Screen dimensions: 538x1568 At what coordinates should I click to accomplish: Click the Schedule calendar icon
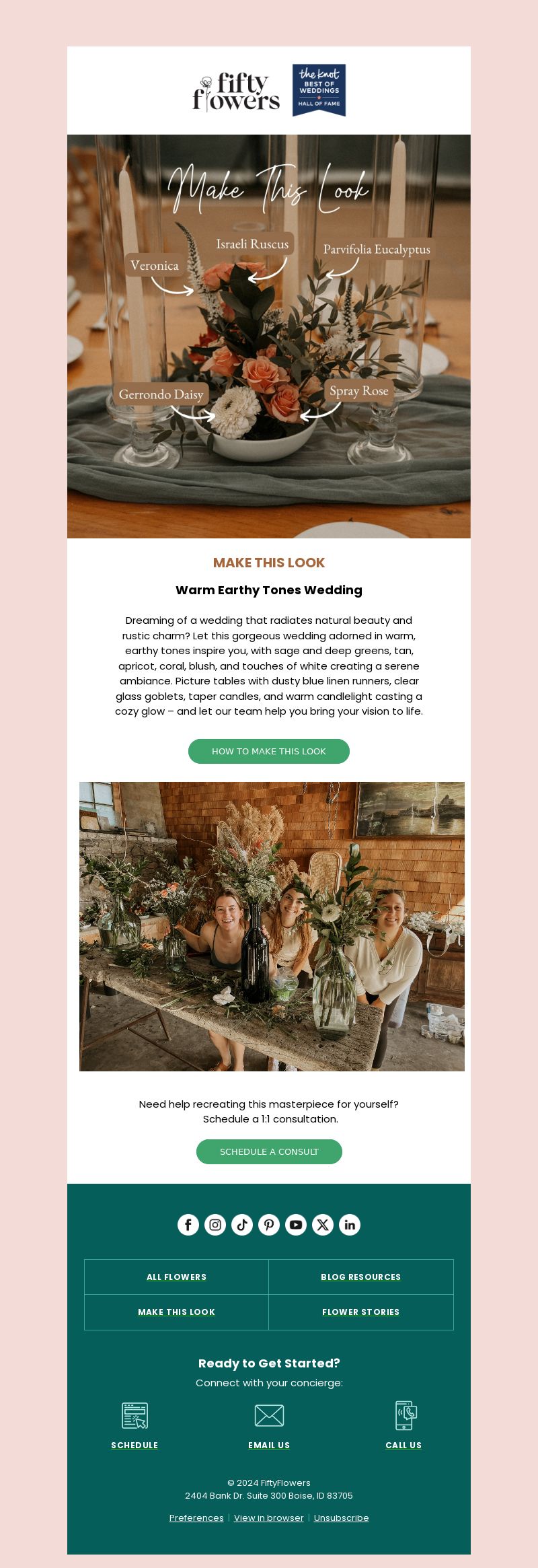tap(134, 1416)
